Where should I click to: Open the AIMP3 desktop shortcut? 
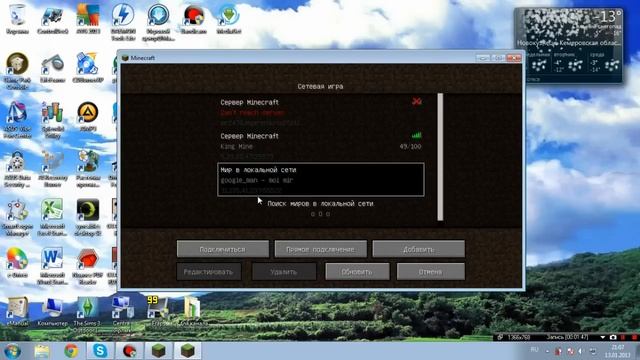pos(88,116)
